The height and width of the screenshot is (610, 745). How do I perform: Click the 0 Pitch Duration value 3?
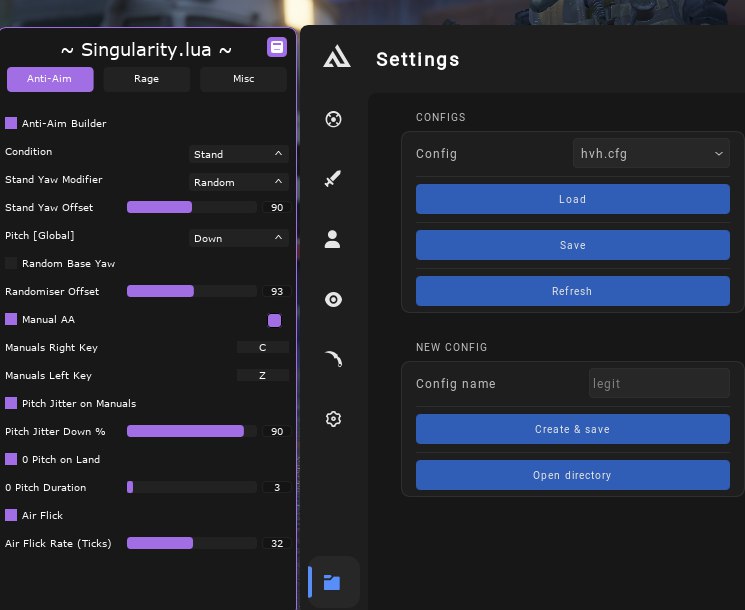pyautogui.click(x=277, y=487)
